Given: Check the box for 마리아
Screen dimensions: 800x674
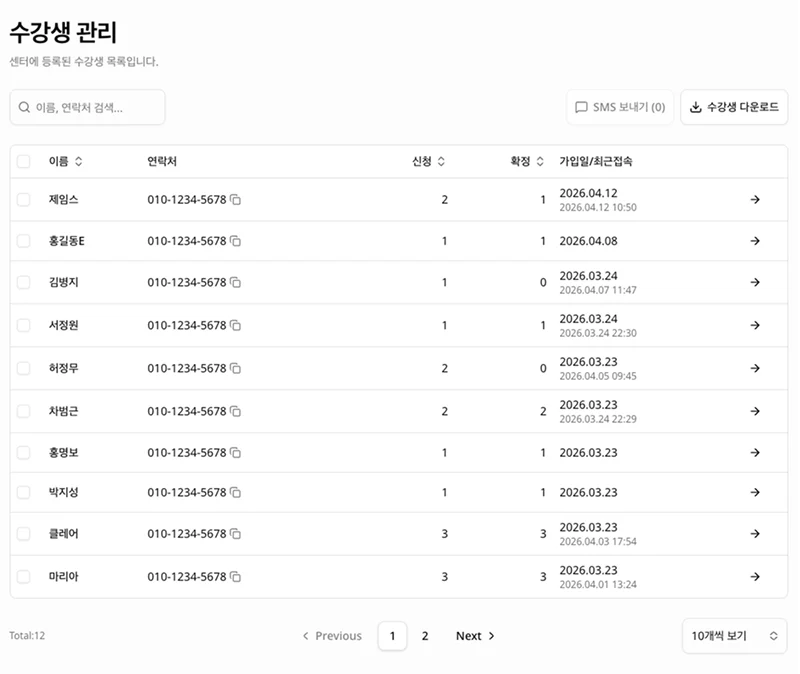Looking at the screenshot, I should [x=23, y=577].
